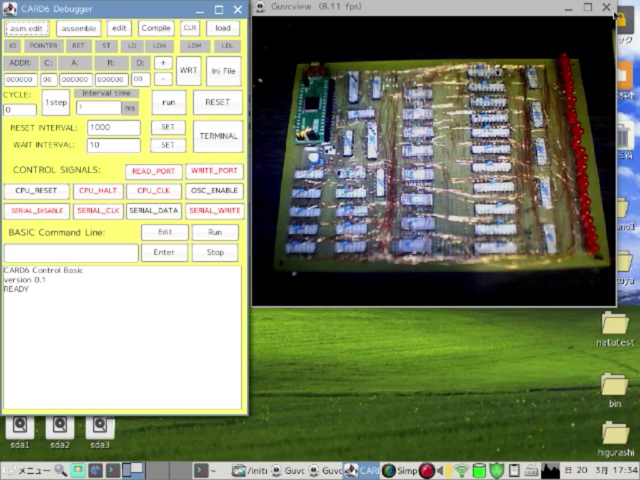
Task: Click the 1step button
Action: [56, 102]
